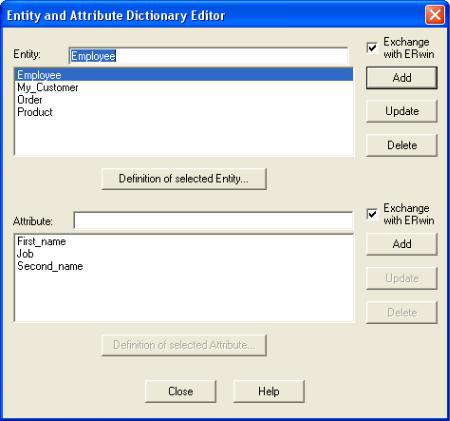Viewport: 450px width, 421px height.
Task: Toggle the Attribute Exchange with ERwin checkbox
Action: 372,214
